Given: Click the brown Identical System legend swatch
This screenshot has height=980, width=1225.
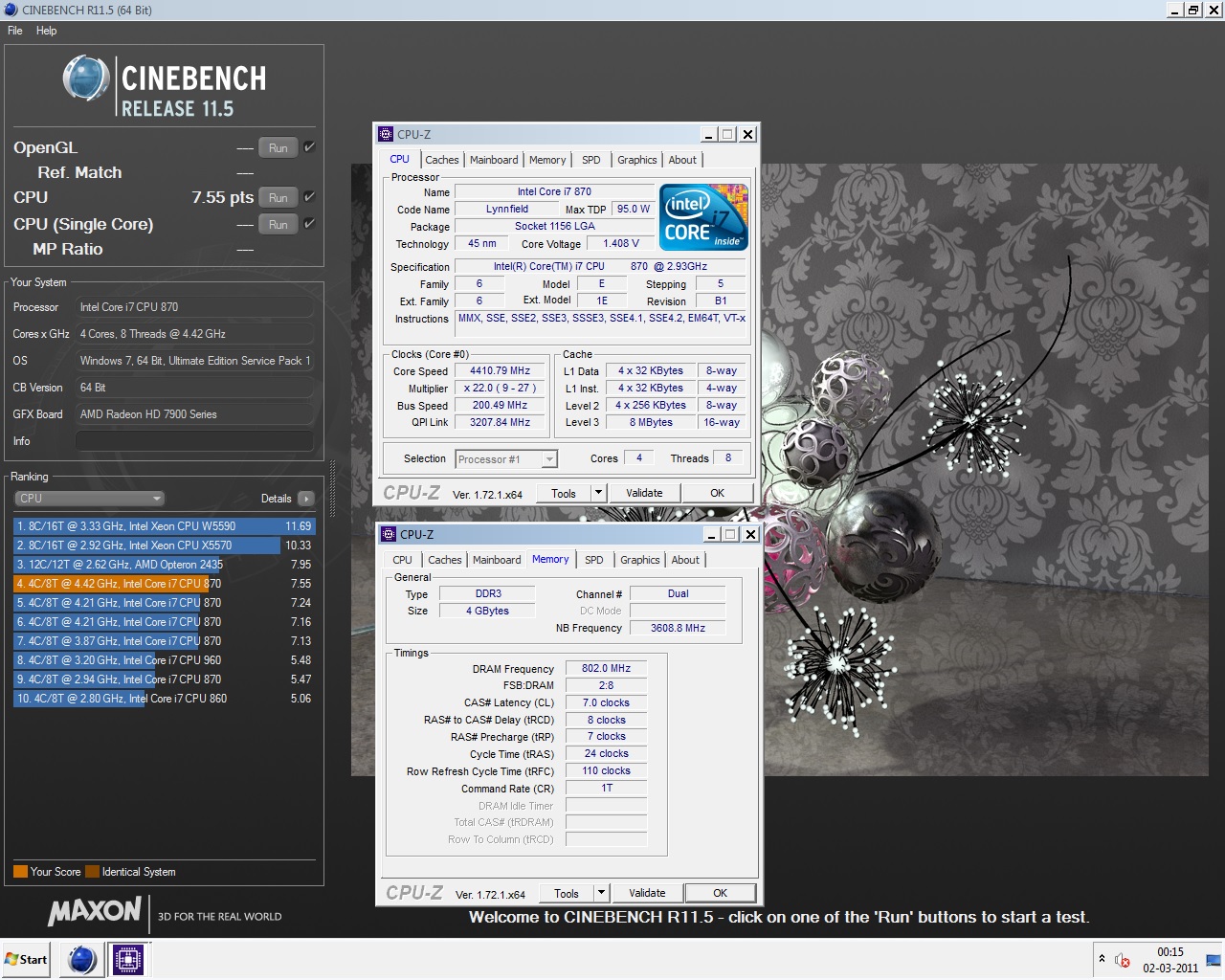Looking at the screenshot, I should 92,872.
